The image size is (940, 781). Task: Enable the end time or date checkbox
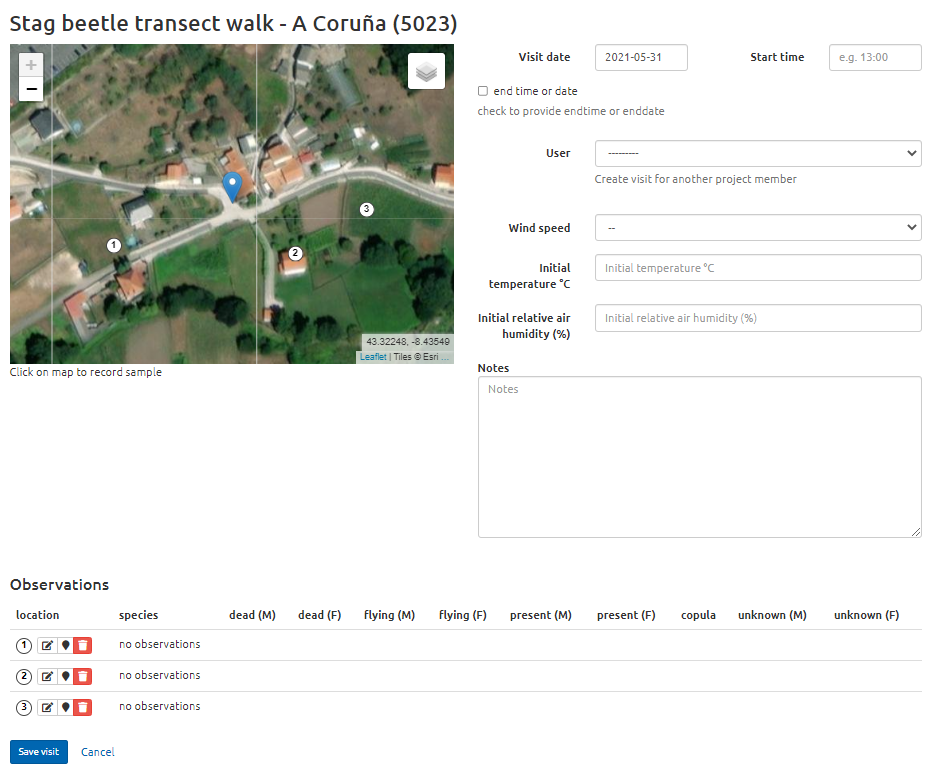483,91
